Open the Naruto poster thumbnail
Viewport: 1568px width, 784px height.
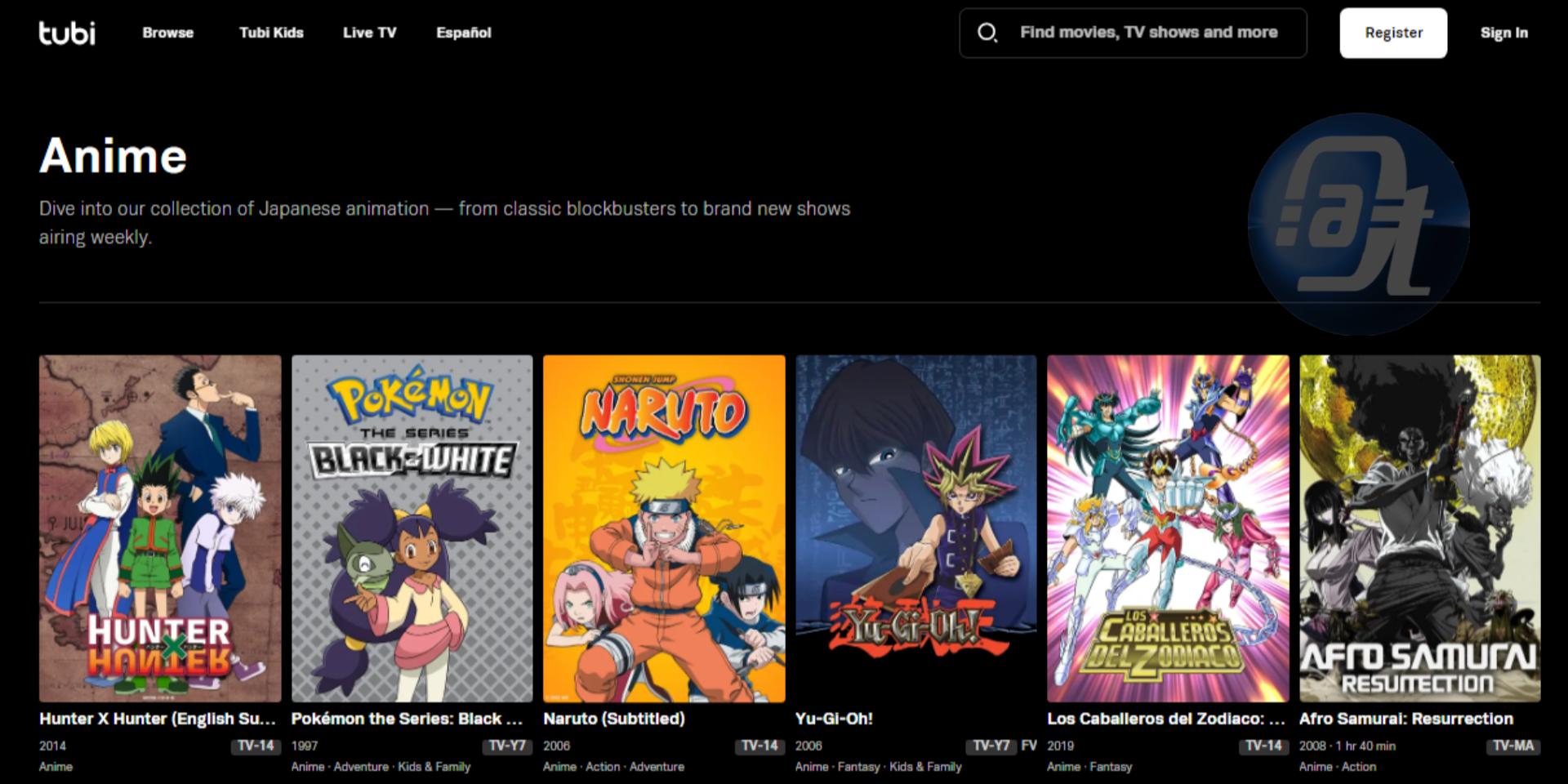pos(664,528)
